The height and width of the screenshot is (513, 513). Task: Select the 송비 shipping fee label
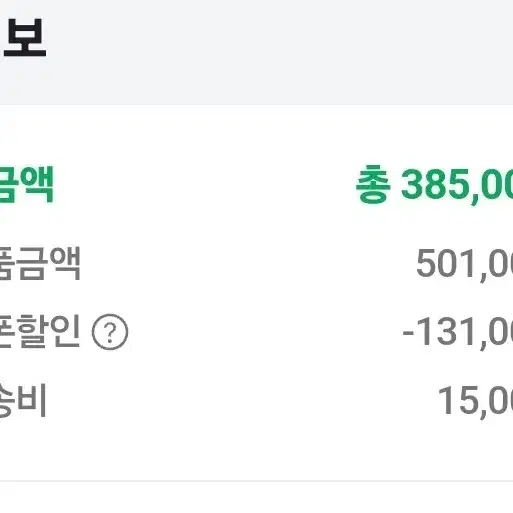[23, 399]
